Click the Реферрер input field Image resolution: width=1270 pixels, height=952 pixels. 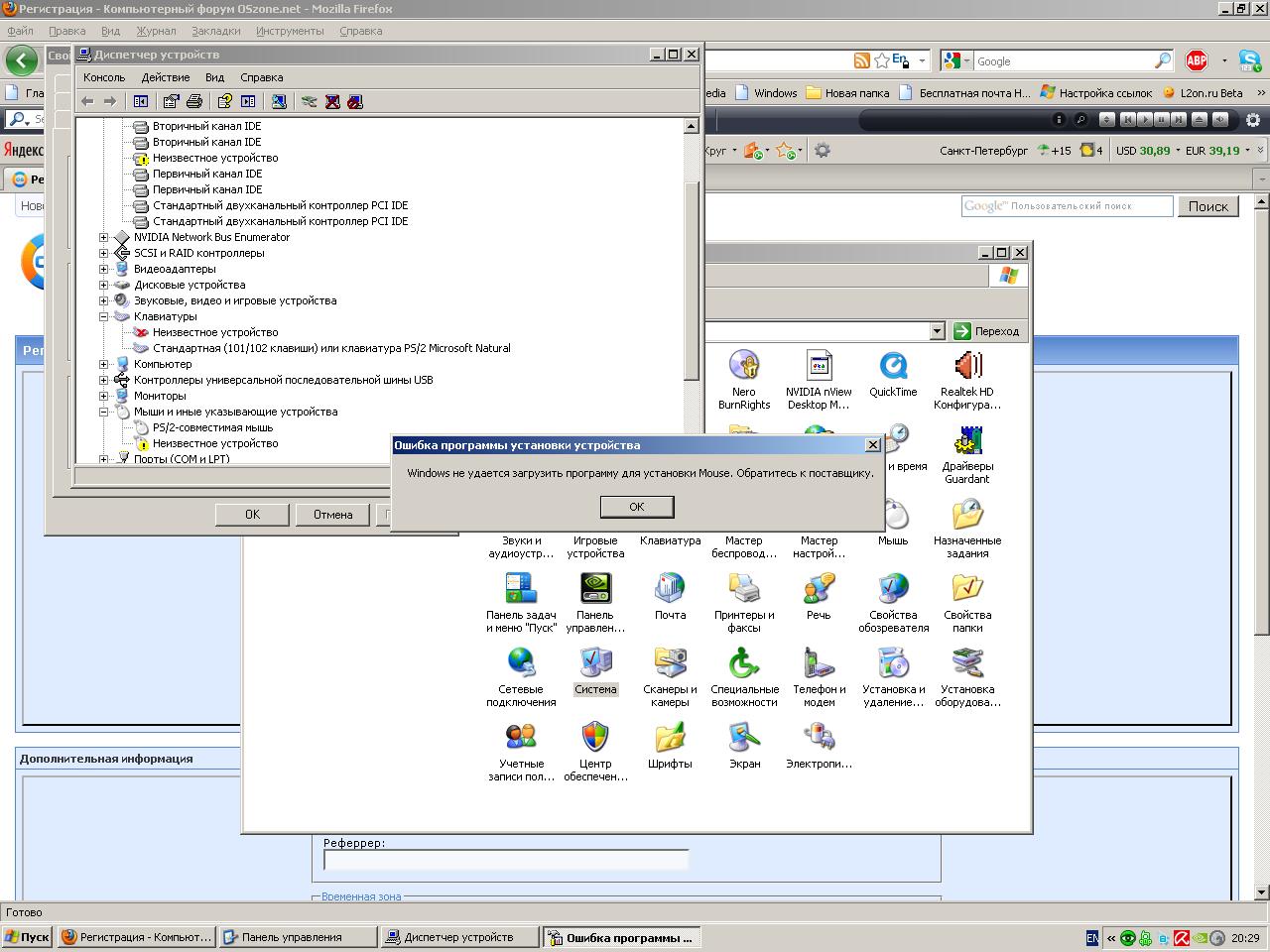pyautogui.click(x=505, y=860)
